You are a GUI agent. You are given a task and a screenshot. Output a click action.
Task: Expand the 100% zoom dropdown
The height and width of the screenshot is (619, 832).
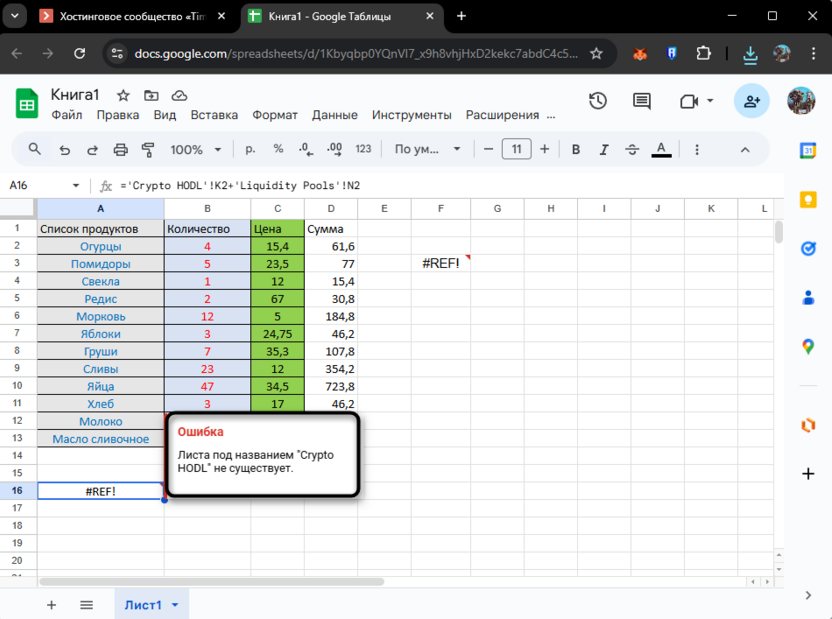tap(195, 150)
